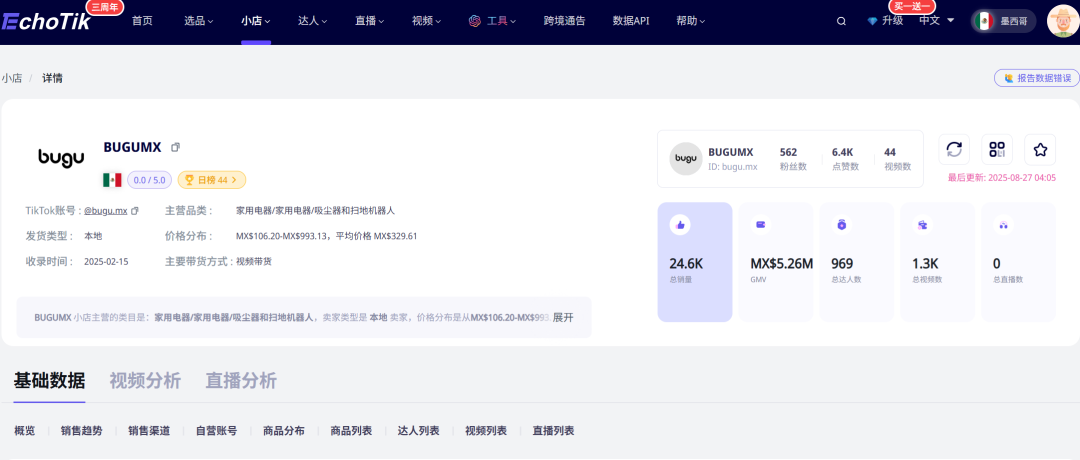
Task: Switch to the 视频分析 tab
Action: (145, 380)
